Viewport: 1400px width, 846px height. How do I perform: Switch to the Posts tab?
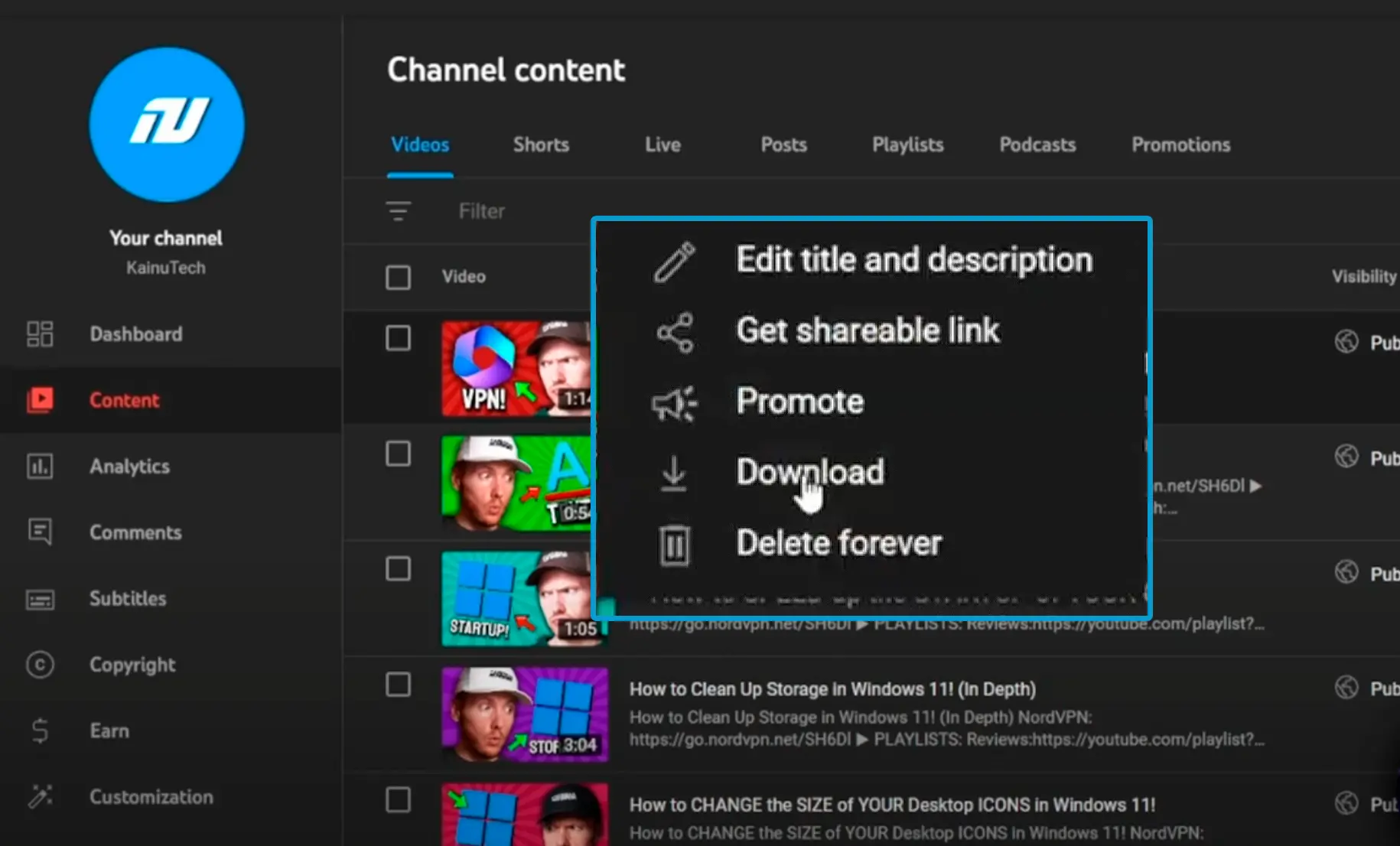[783, 145]
